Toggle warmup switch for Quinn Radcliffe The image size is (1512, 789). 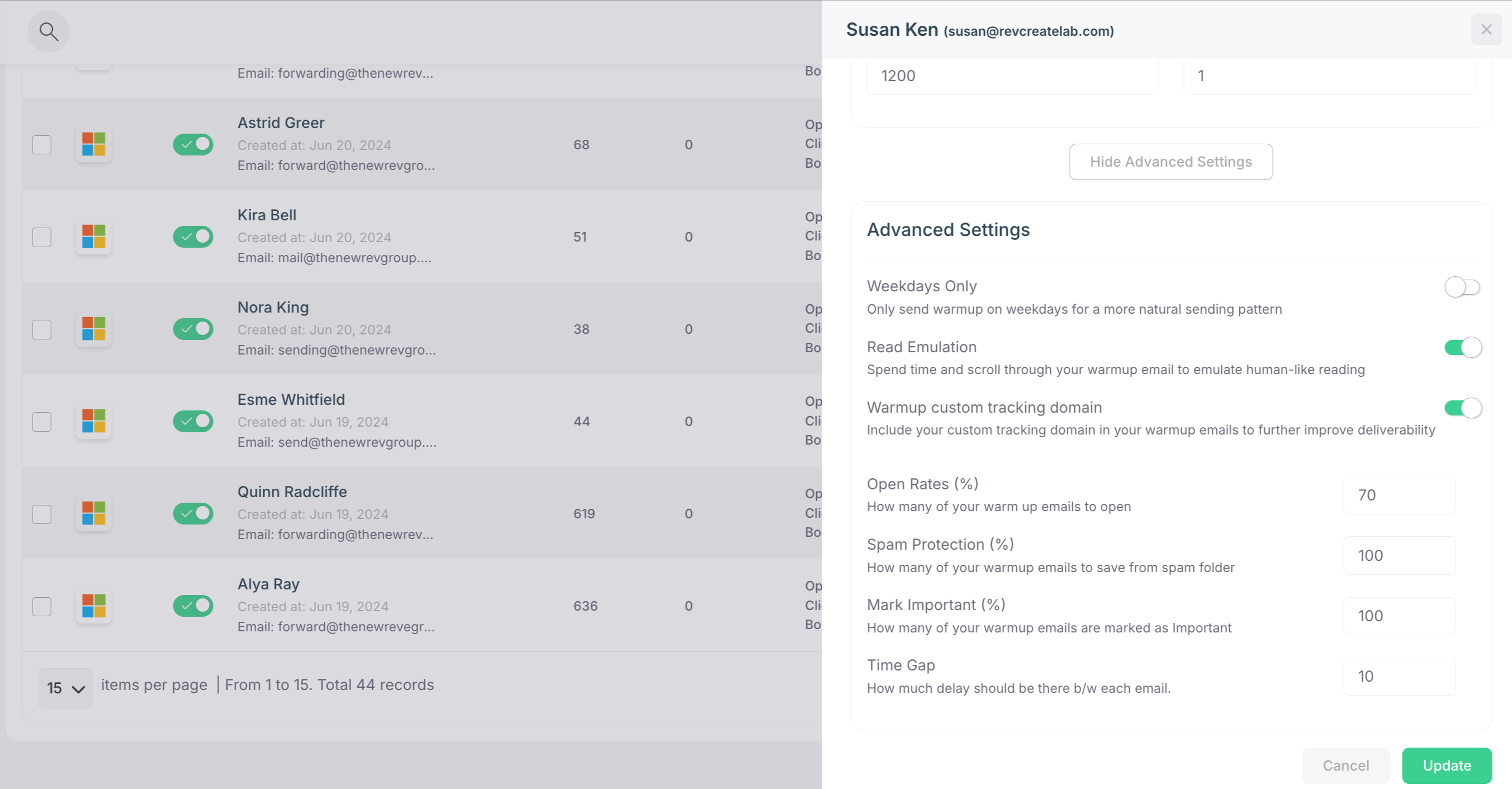[x=192, y=514]
